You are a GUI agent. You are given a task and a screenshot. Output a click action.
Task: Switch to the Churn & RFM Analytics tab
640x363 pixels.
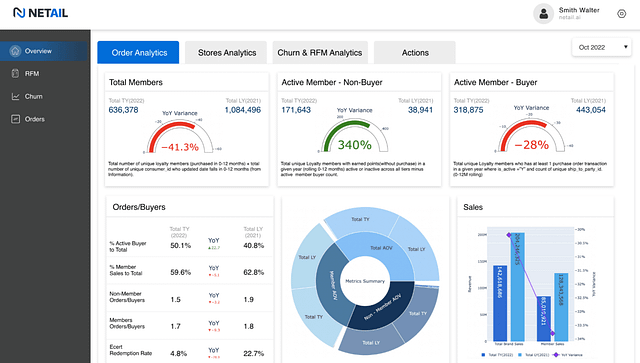click(320, 52)
